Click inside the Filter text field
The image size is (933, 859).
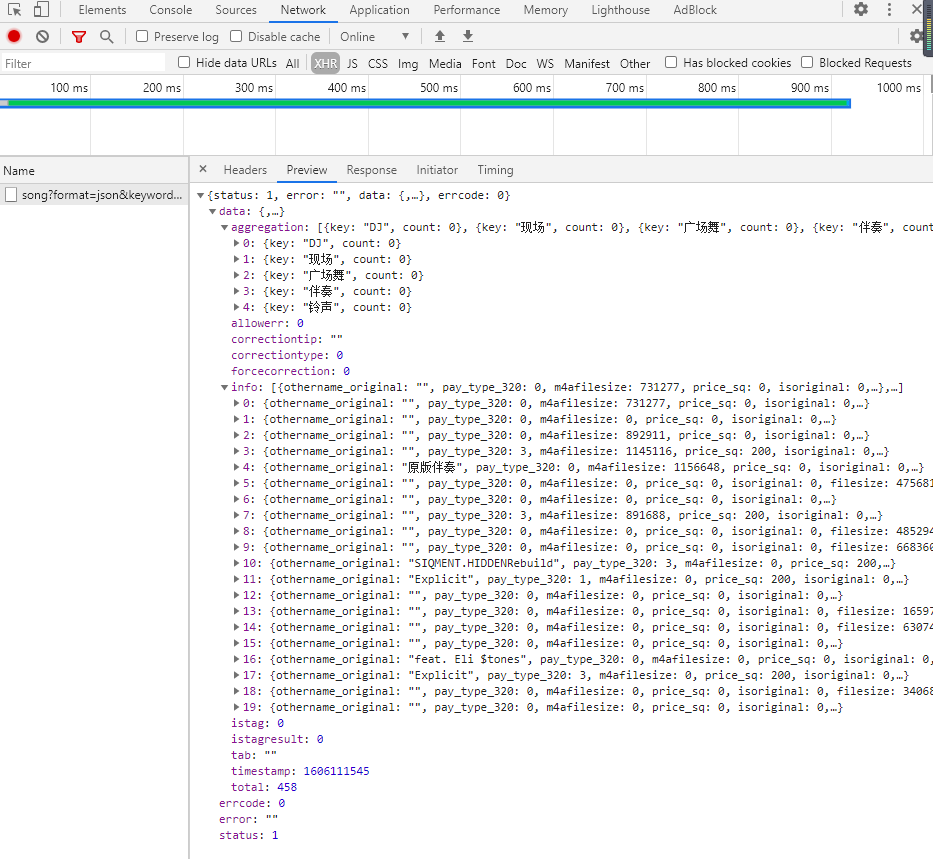click(83, 64)
